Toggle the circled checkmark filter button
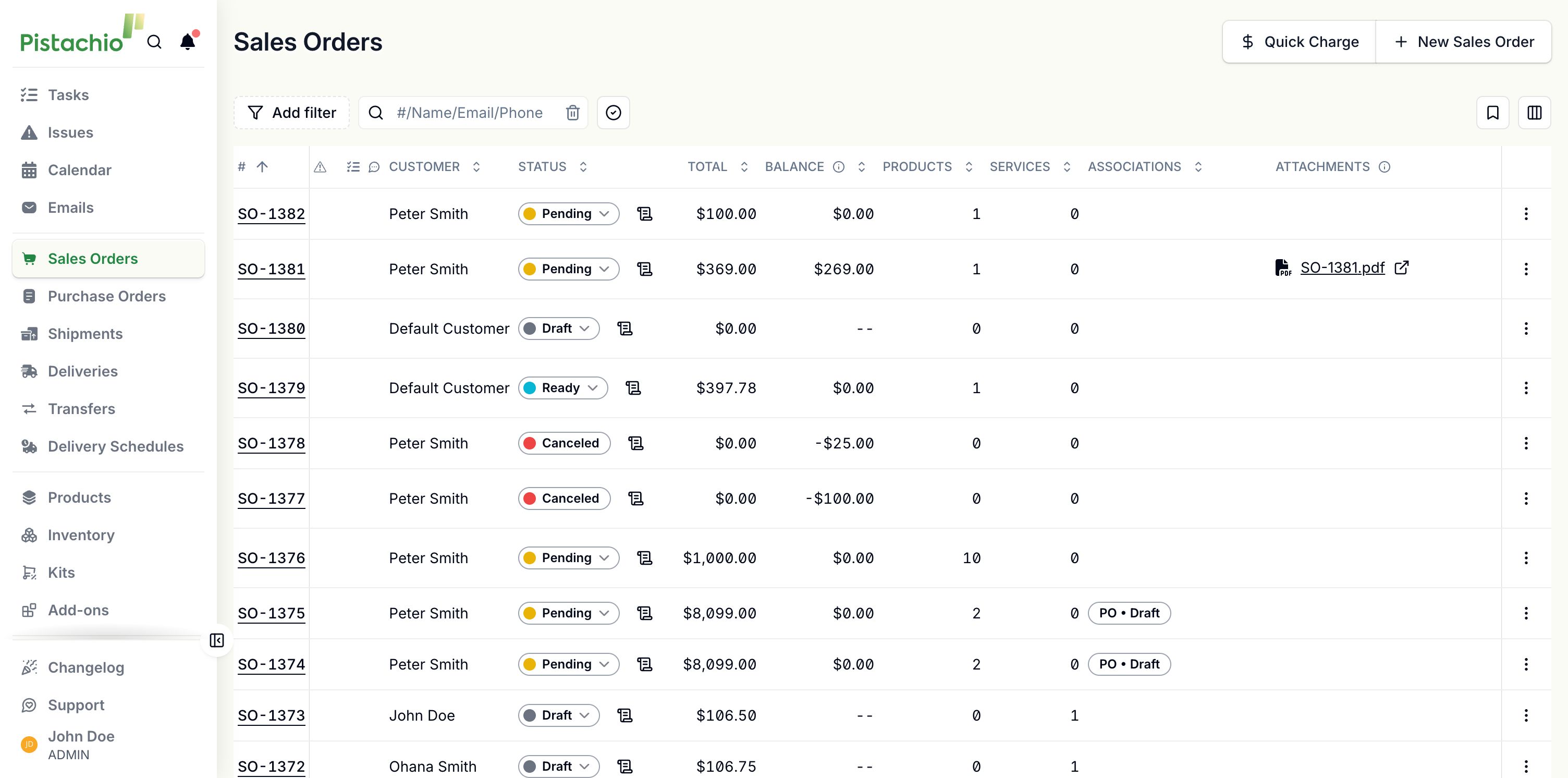 click(x=613, y=113)
